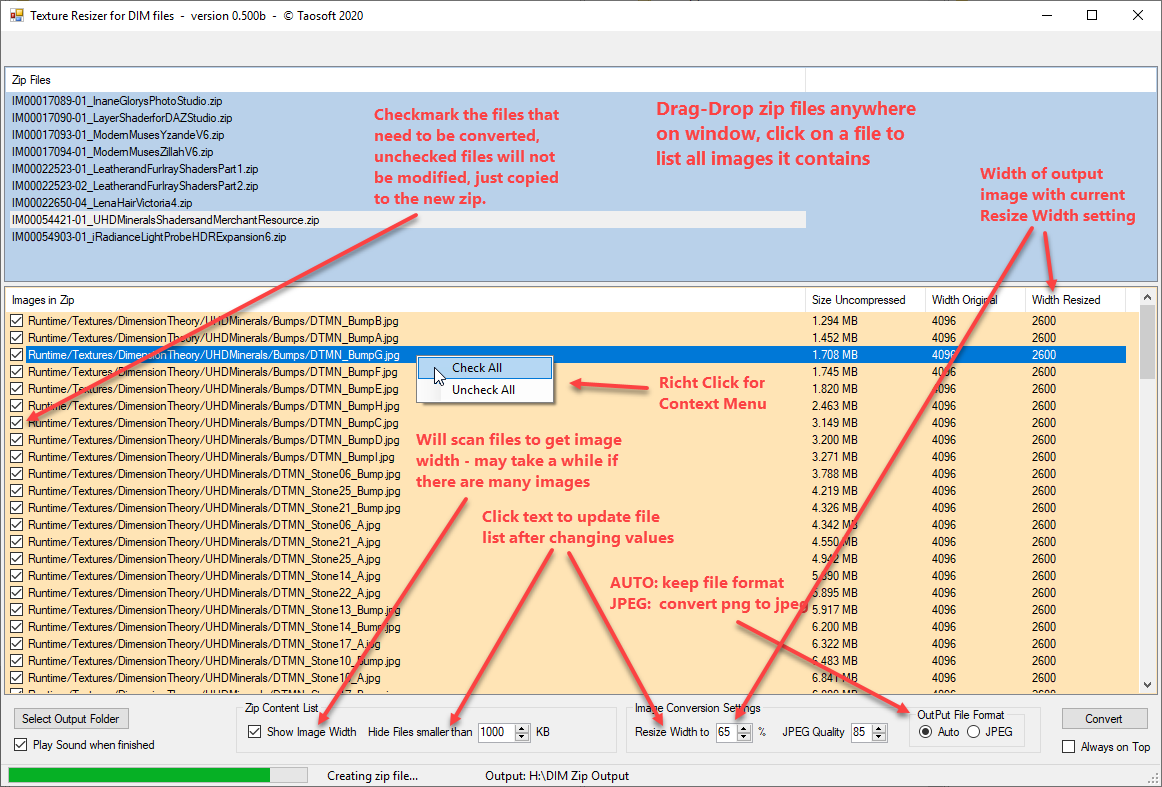This screenshot has height=787, width=1162.
Task: Click Select Output Folder button
Action: click(70, 719)
